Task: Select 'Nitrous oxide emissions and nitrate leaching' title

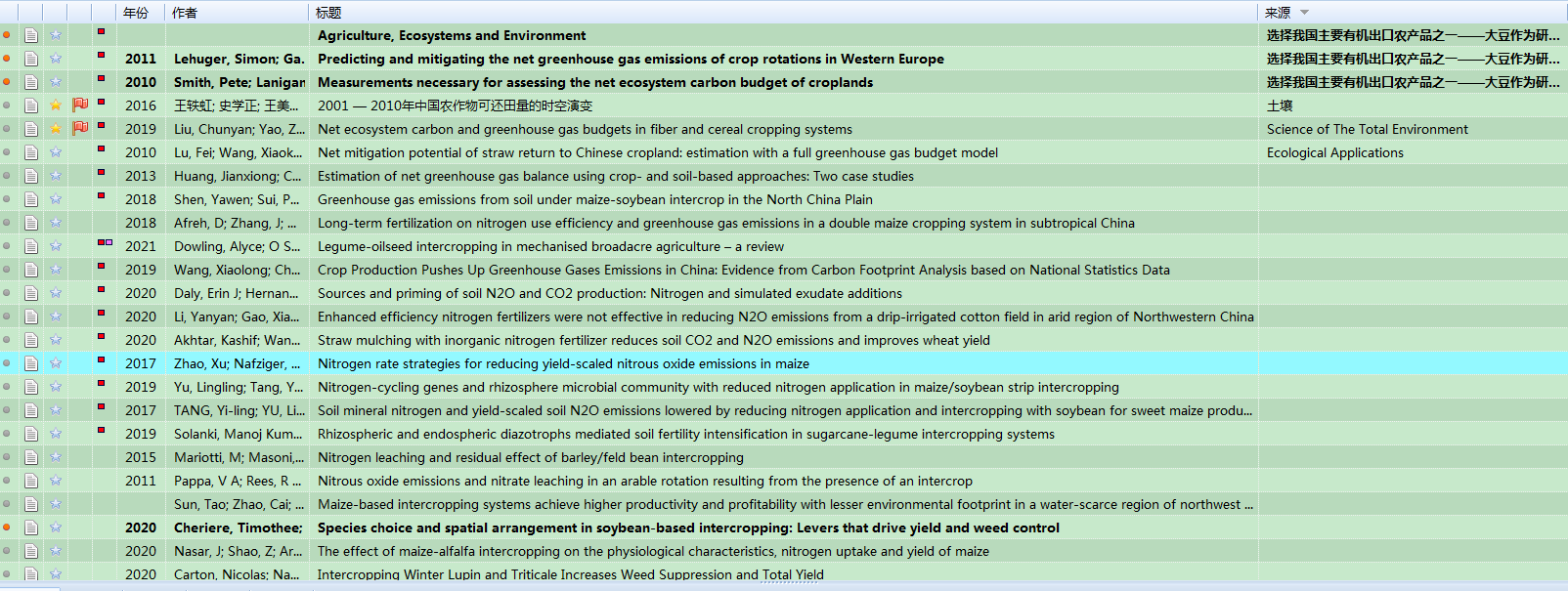Action: 645,481
